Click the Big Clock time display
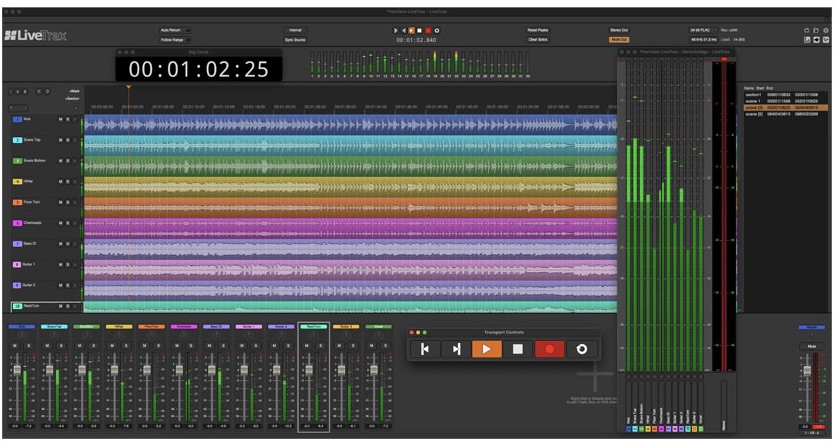 click(x=198, y=69)
